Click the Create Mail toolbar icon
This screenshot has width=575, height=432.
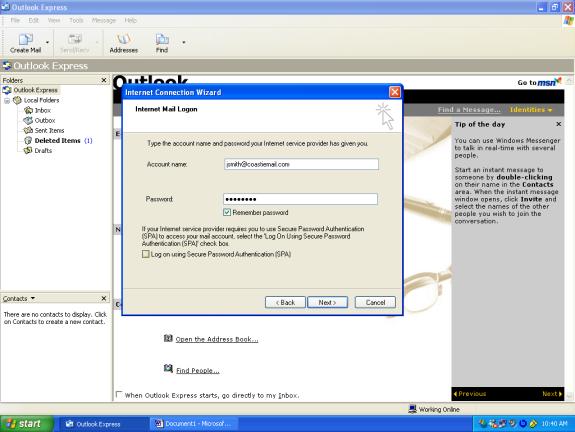pos(25,39)
